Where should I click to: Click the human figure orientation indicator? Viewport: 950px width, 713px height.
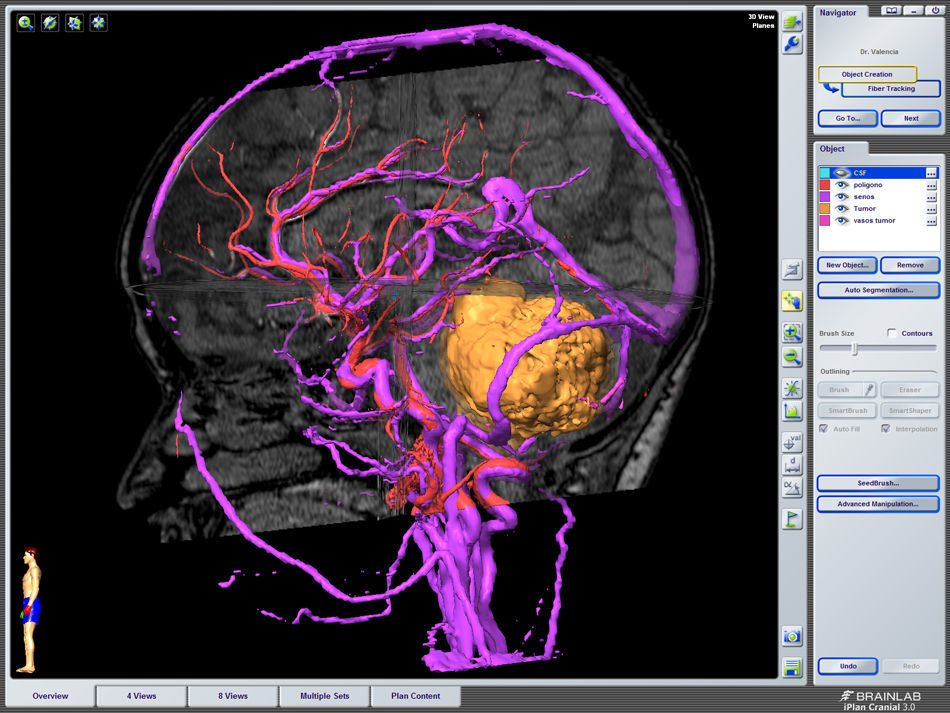30,609
